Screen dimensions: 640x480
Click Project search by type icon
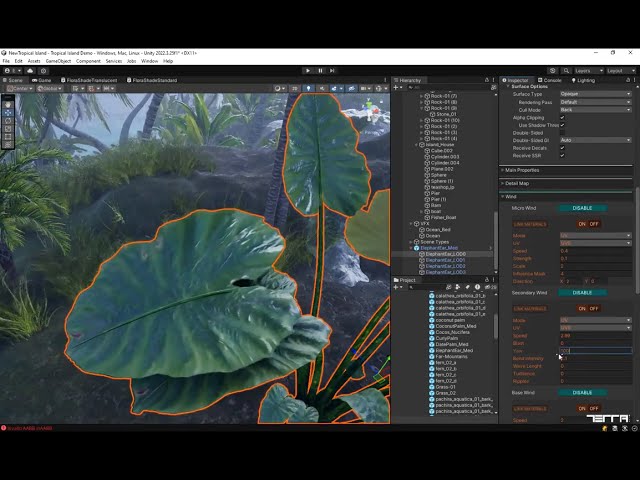(458, 287)
